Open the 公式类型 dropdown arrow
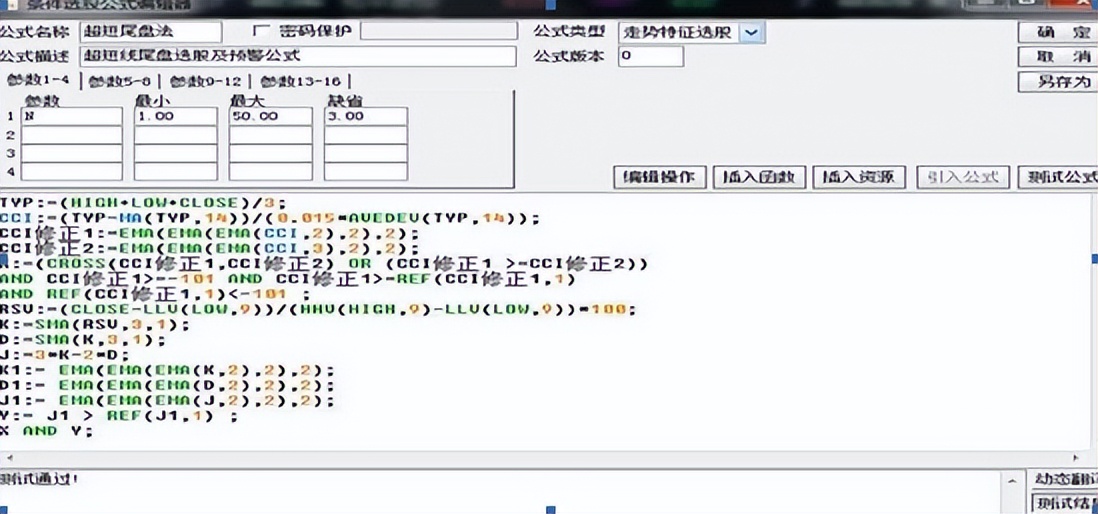 point(751,32)
